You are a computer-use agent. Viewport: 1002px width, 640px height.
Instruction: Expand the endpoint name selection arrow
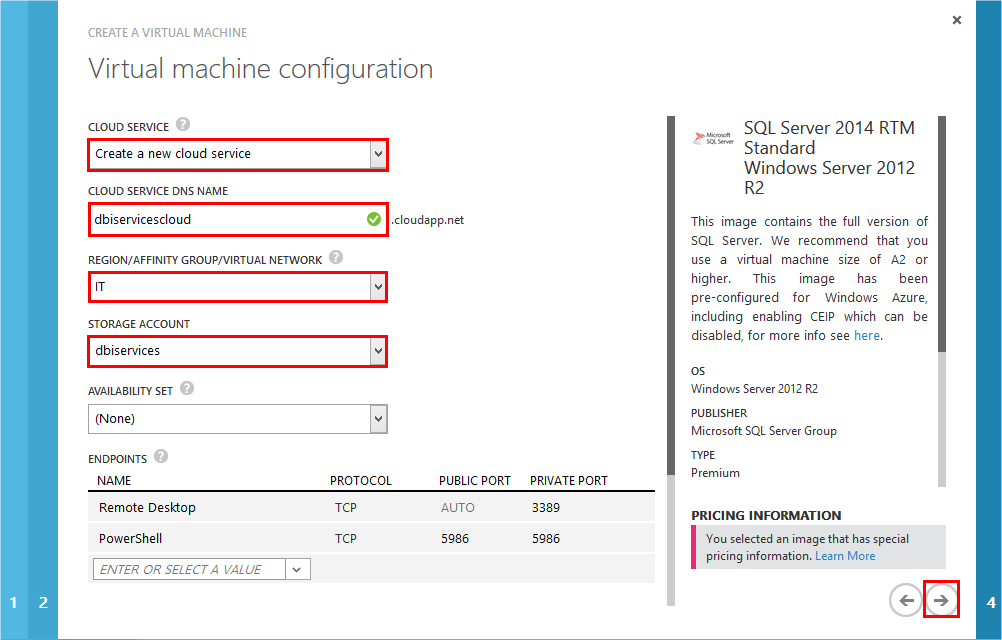pos(297,569)
